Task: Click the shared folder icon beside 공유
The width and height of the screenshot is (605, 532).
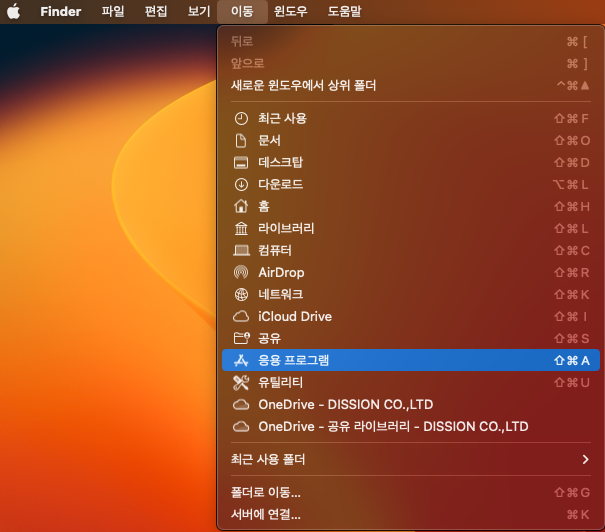Action: coord(242,338)
